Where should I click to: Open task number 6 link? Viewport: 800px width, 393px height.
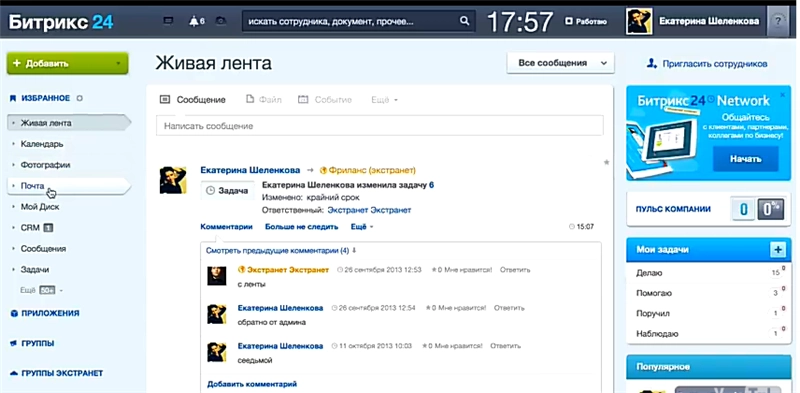[432, 185]
